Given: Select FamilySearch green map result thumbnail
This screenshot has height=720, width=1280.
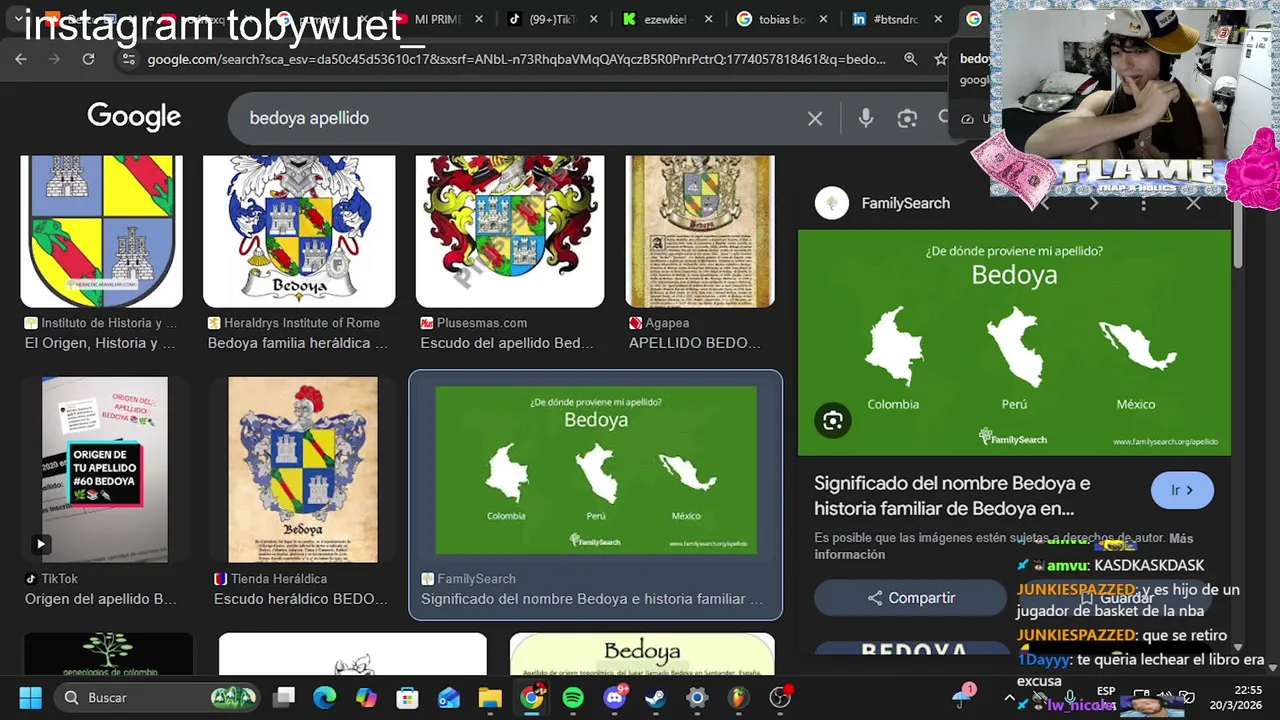Looking at the screenshot, I should click(596, 470).
